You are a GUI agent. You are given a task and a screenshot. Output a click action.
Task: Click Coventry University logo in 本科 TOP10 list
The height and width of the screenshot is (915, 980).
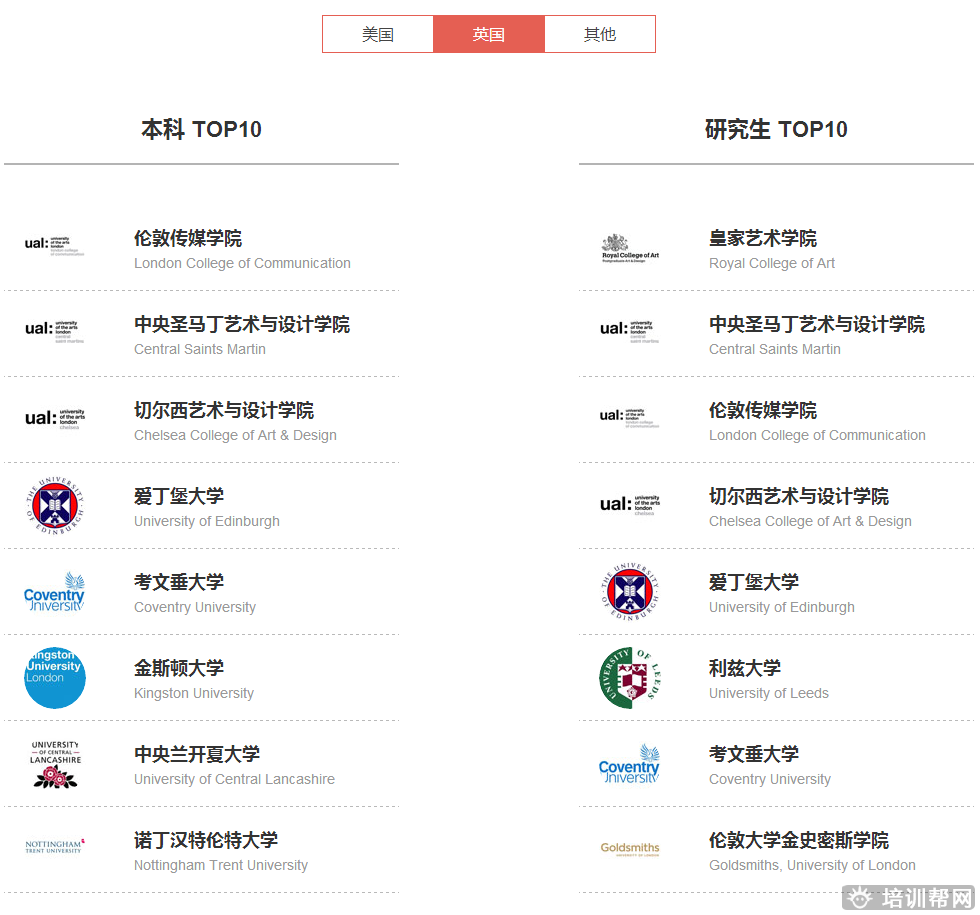pyautogui.click(x=54, y=592)
